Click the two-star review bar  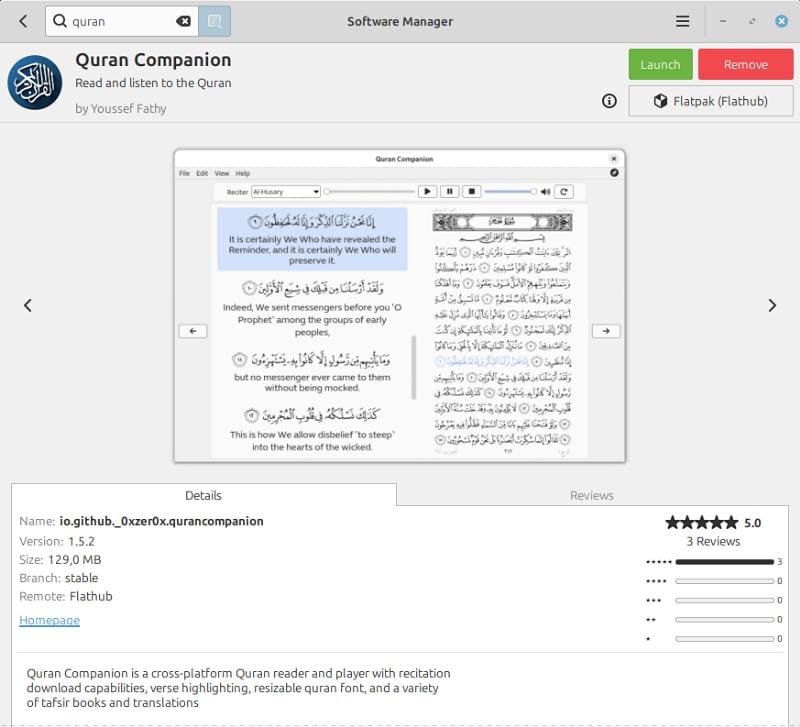tap(724, 620)
